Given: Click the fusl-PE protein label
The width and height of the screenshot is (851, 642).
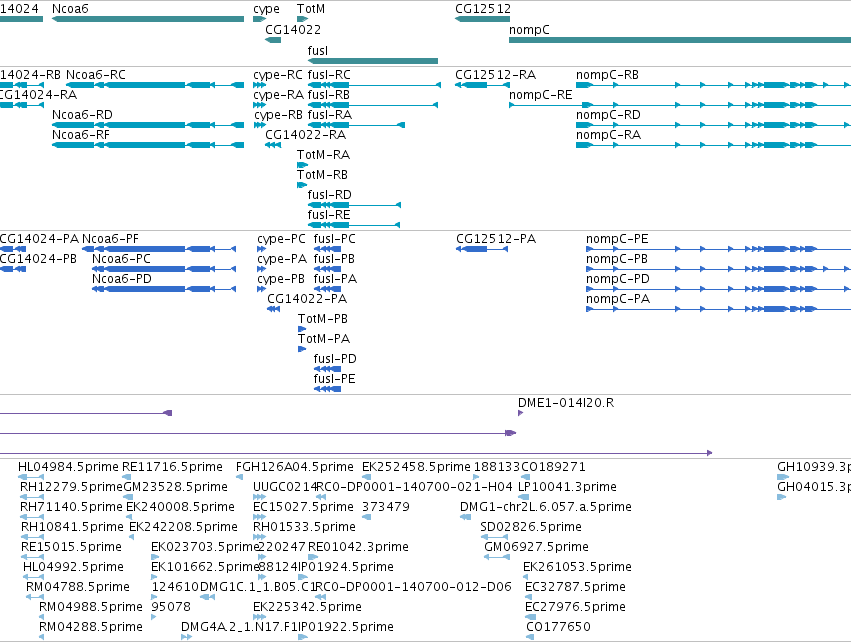Looking at the screenshot, I should click(334, 379).
